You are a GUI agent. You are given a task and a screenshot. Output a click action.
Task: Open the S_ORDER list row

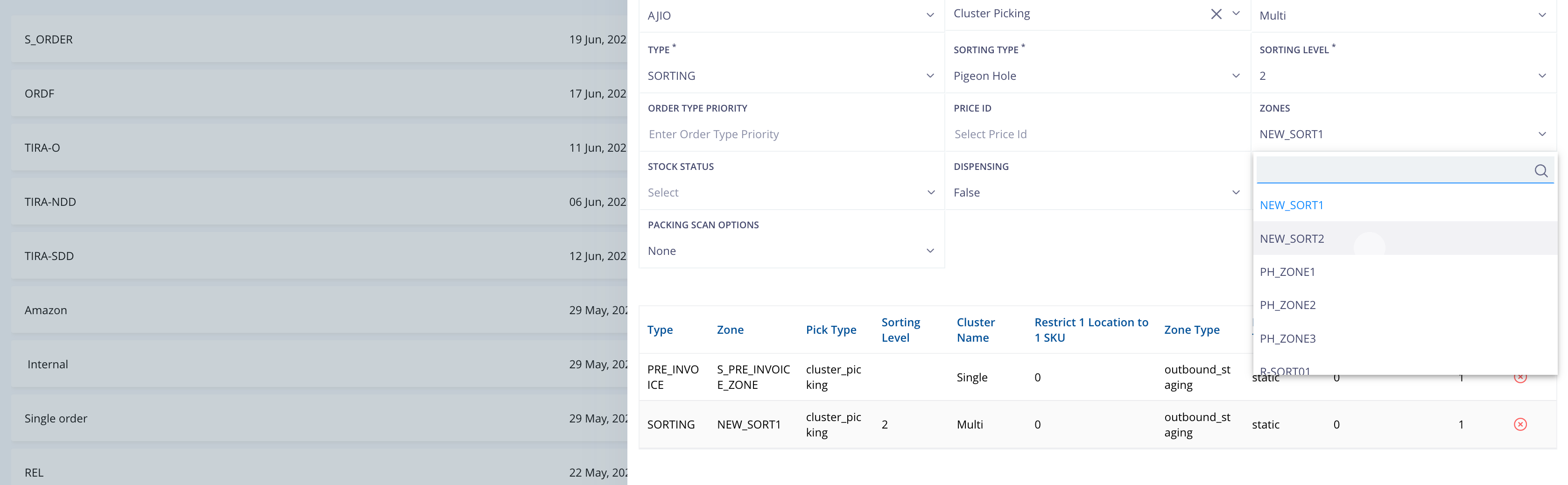[x=320, y=40]
